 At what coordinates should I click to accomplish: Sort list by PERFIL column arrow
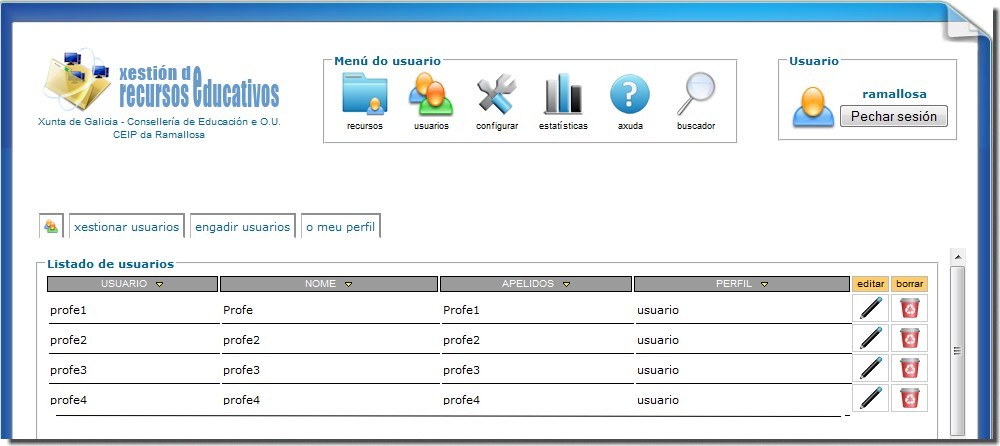click(763, 285)
